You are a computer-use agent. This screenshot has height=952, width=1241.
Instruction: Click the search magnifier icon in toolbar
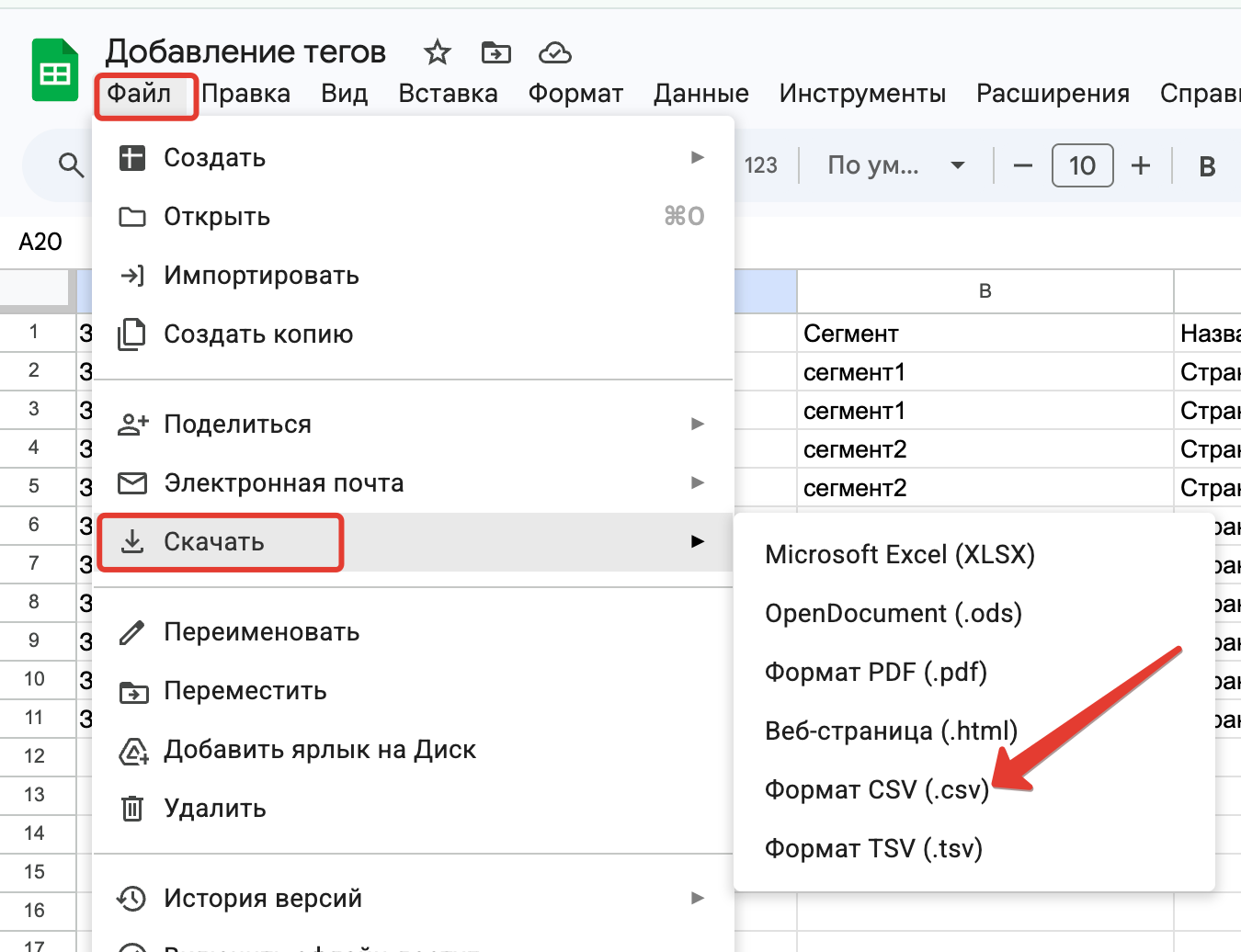point(71,165)
